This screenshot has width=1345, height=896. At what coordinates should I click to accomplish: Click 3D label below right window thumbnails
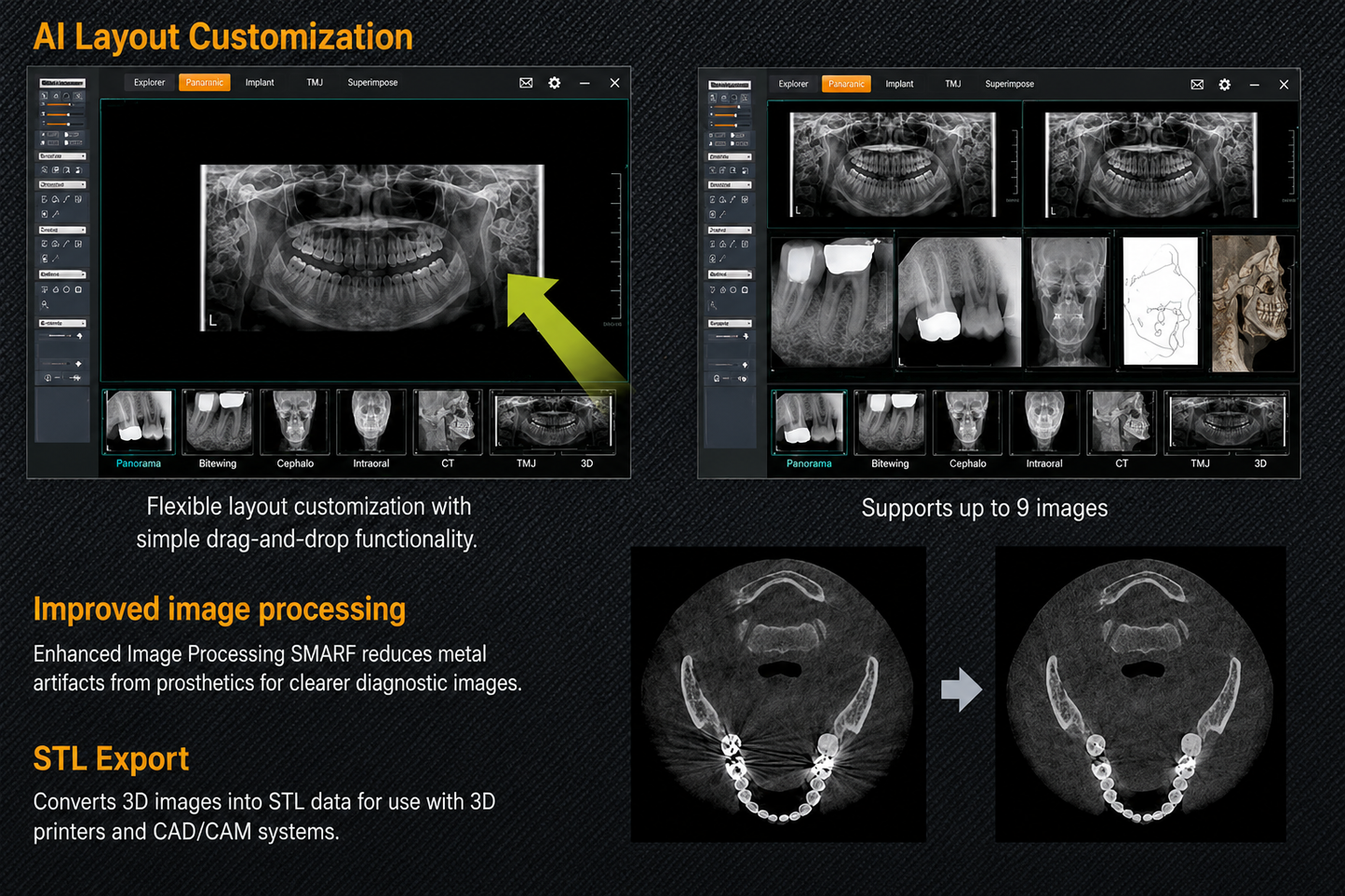pyautogui.click(x=1260, y=463)
